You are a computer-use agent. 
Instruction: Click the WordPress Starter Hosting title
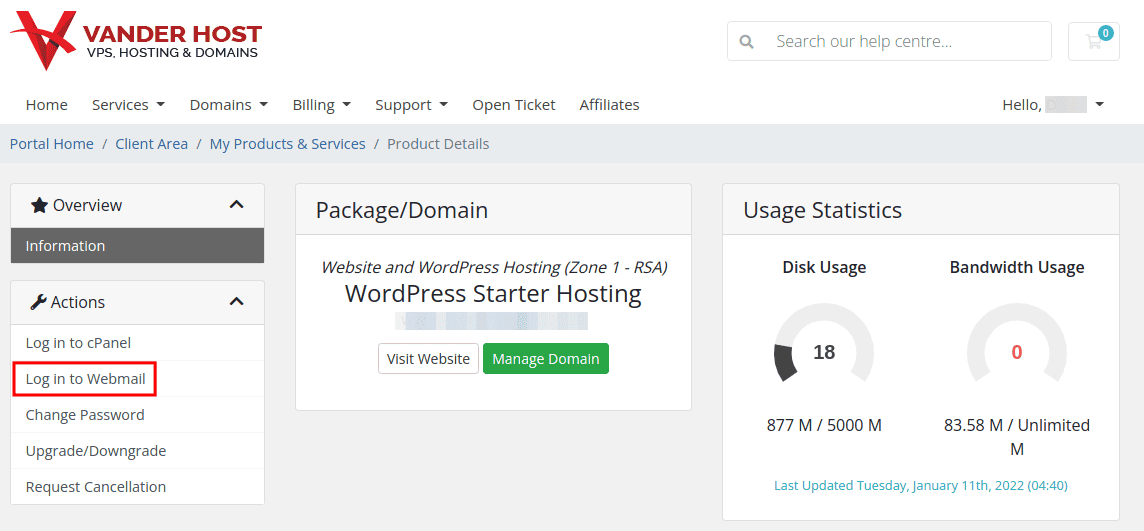click(x=493, y=295)
